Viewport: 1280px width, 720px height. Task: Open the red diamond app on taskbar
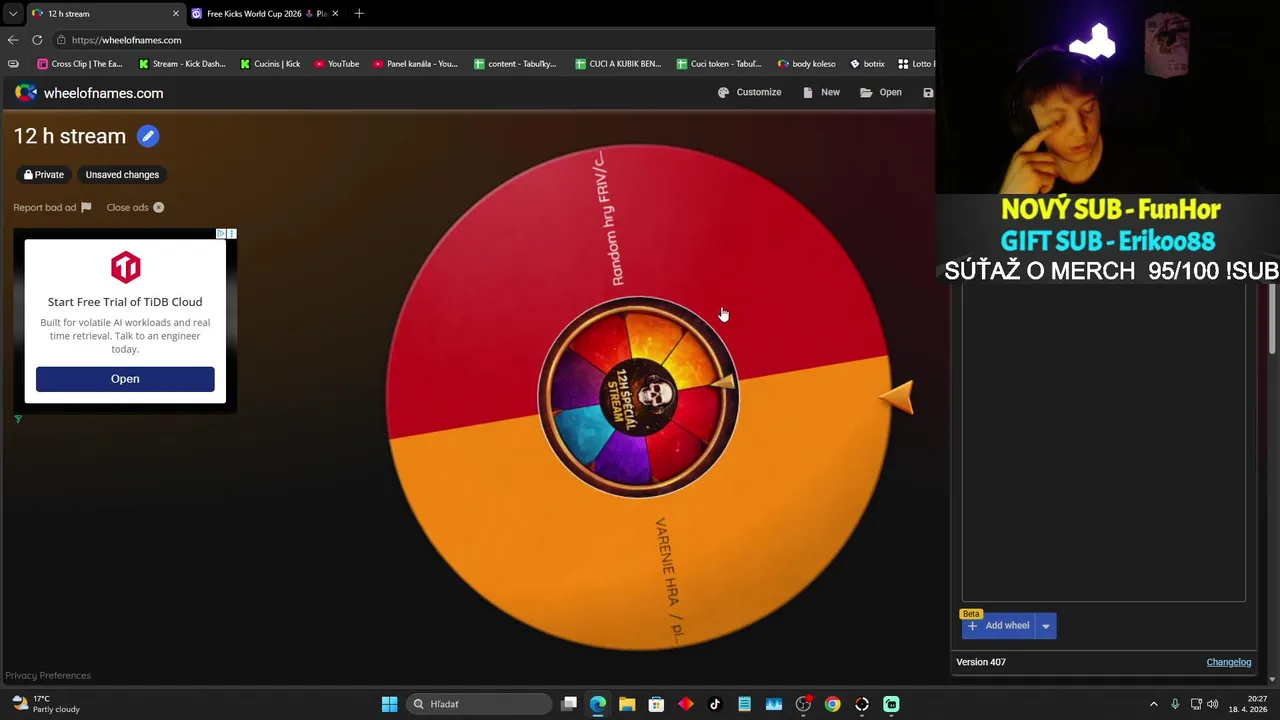[686, 704]
